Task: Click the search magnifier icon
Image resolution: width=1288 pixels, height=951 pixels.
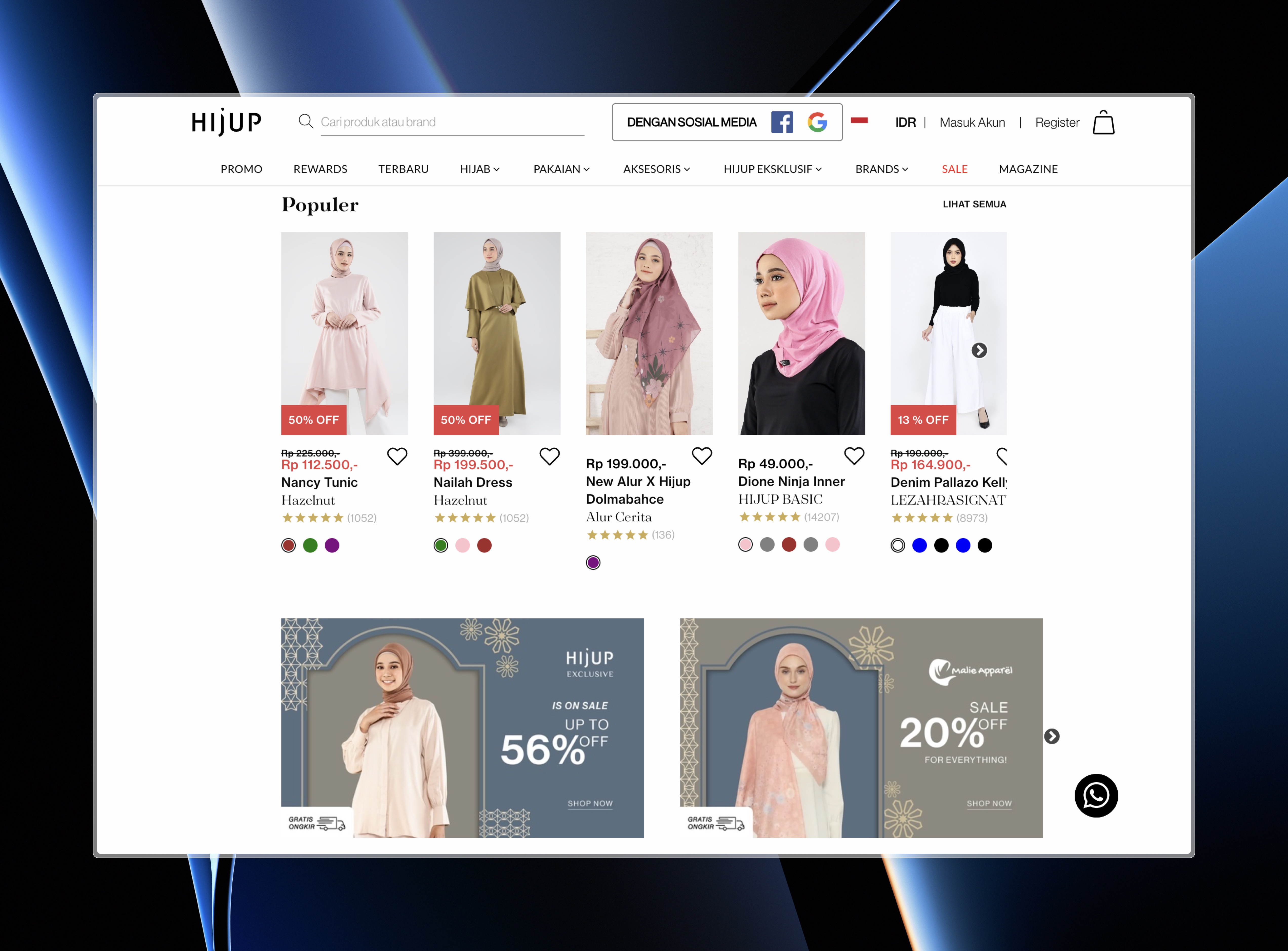Action: (x=306, y=122)
